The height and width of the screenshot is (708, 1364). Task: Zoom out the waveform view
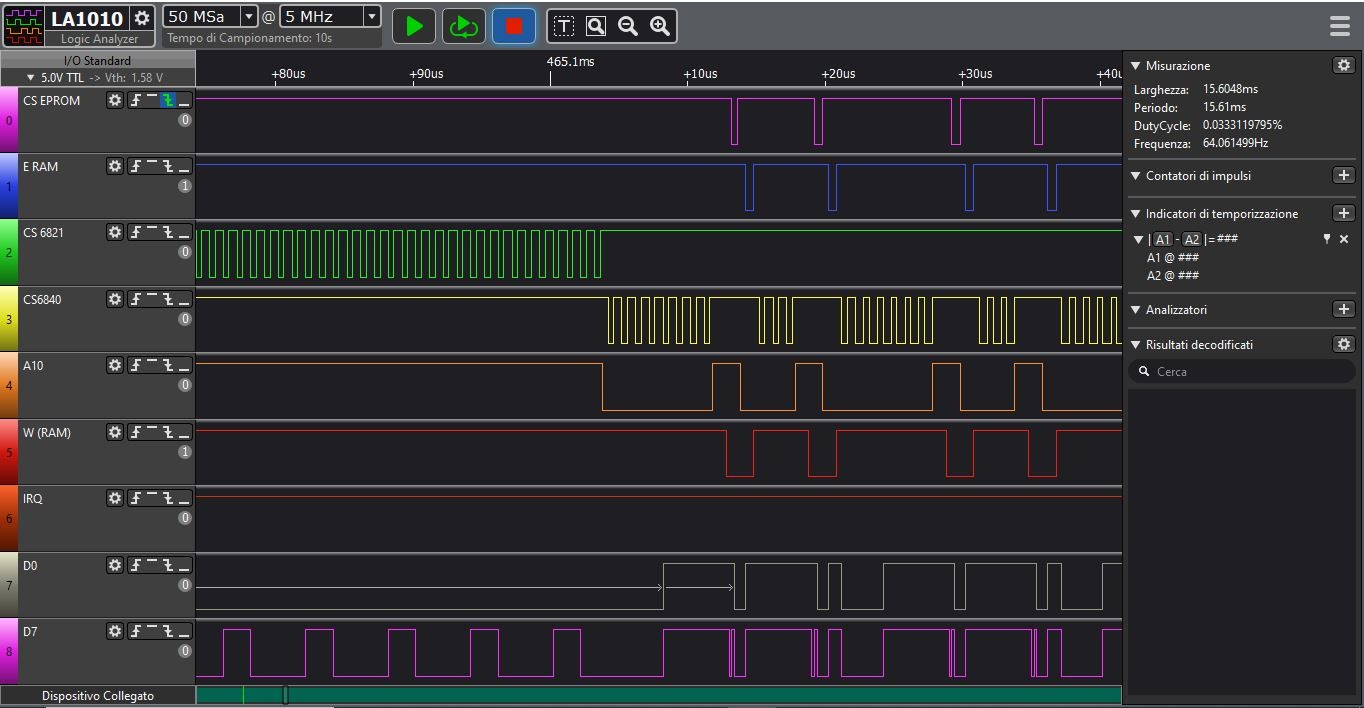pos(628,26)
